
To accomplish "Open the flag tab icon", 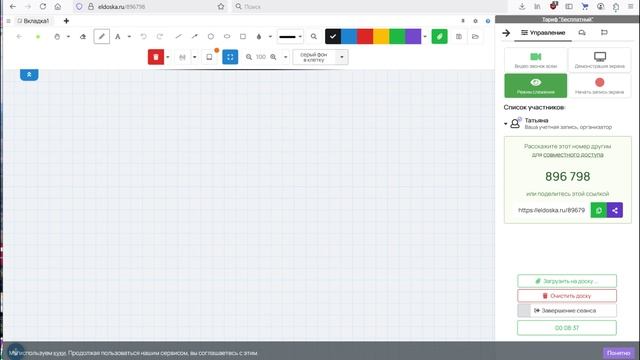I will click(x=604, y=33).
